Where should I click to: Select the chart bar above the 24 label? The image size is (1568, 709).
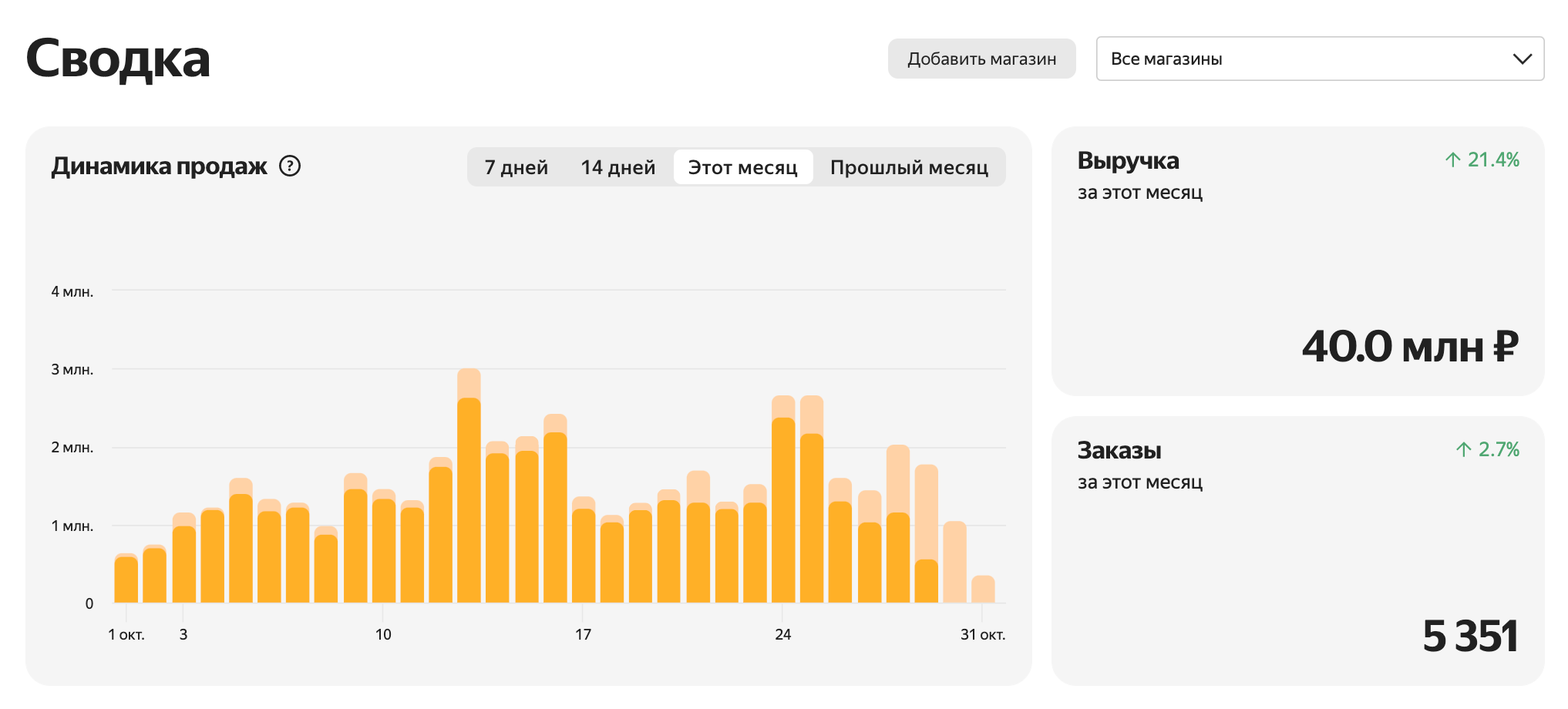pyautogui.click(x=783, y=509)
